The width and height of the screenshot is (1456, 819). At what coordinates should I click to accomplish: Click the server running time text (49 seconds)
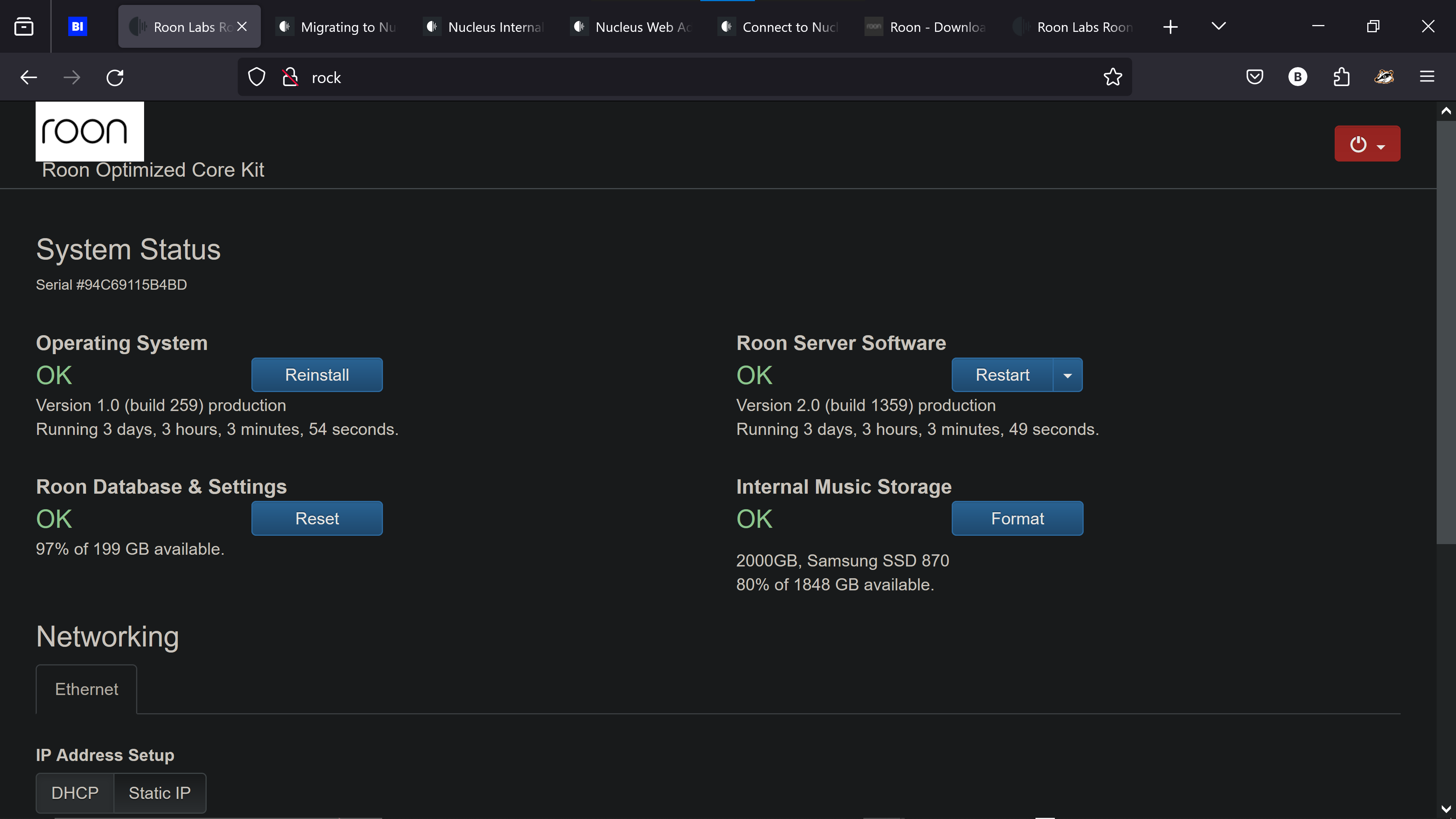click(x=918, y=429)
